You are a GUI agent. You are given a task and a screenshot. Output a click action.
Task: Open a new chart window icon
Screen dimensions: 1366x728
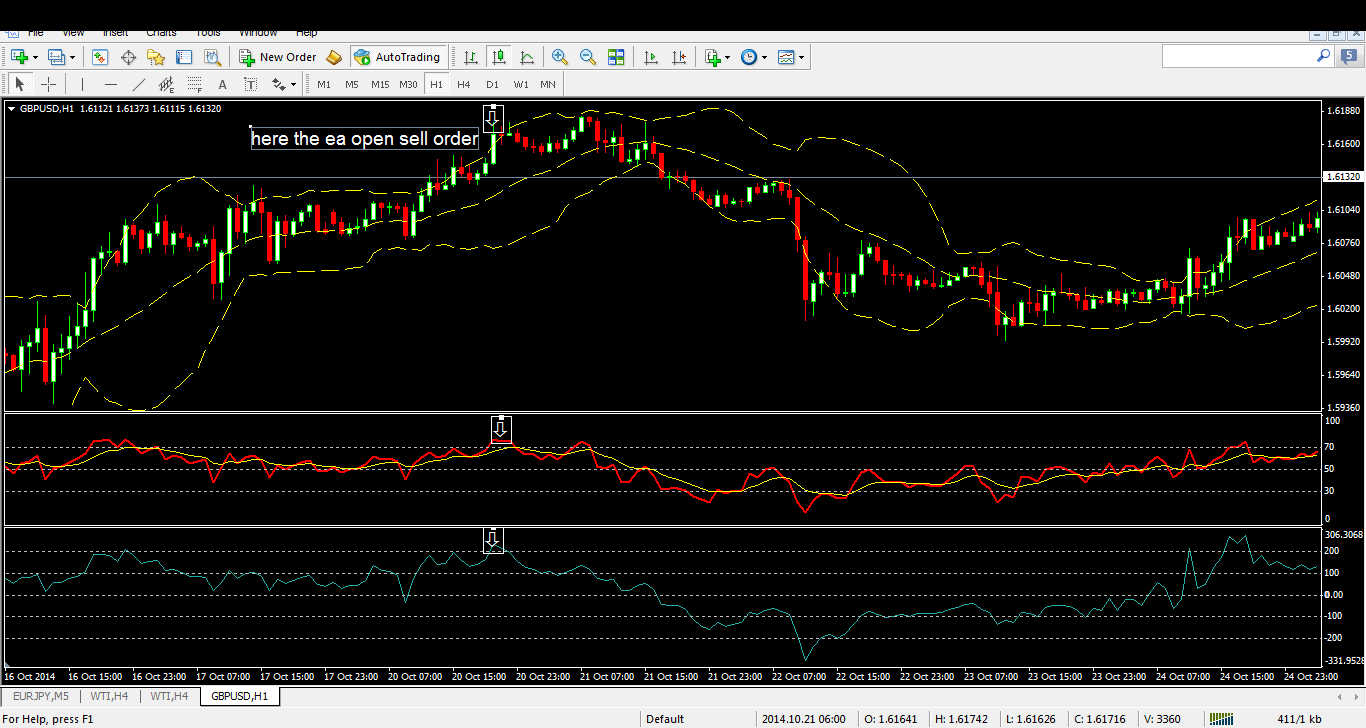point(19,57)
